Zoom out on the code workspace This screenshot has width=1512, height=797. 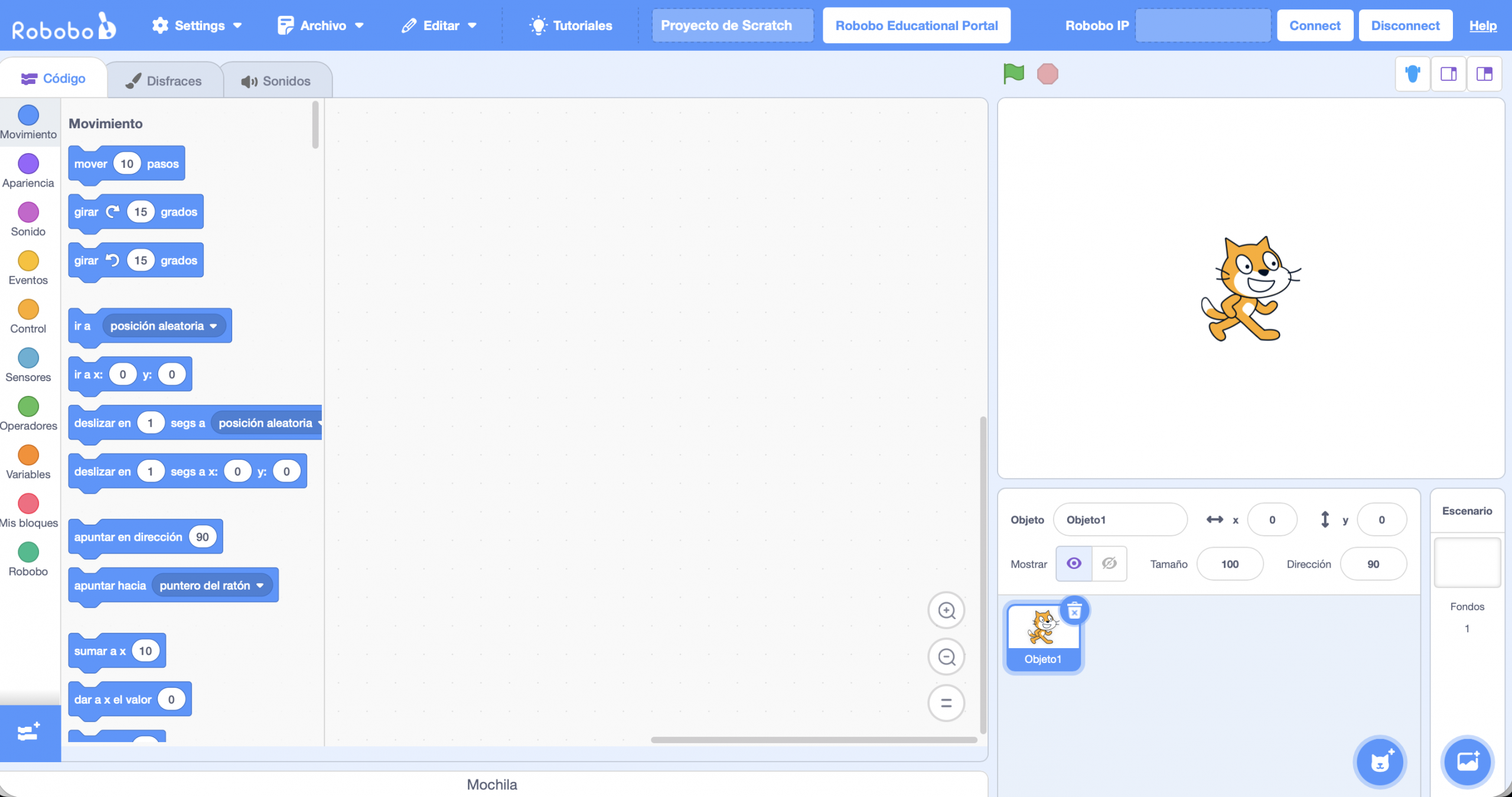click(946, 656)
